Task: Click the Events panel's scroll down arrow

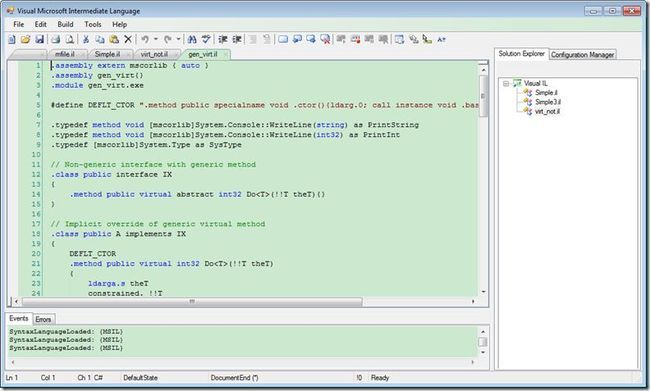Action: (x=483, y=352)
